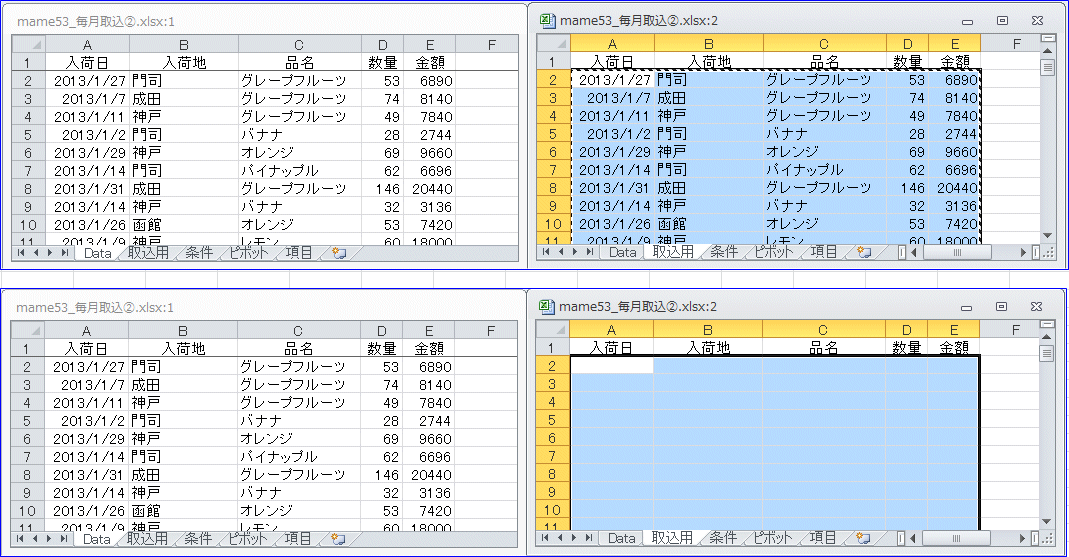Click next-sheet arrow in upper-right window

click(x=575, y=252)
